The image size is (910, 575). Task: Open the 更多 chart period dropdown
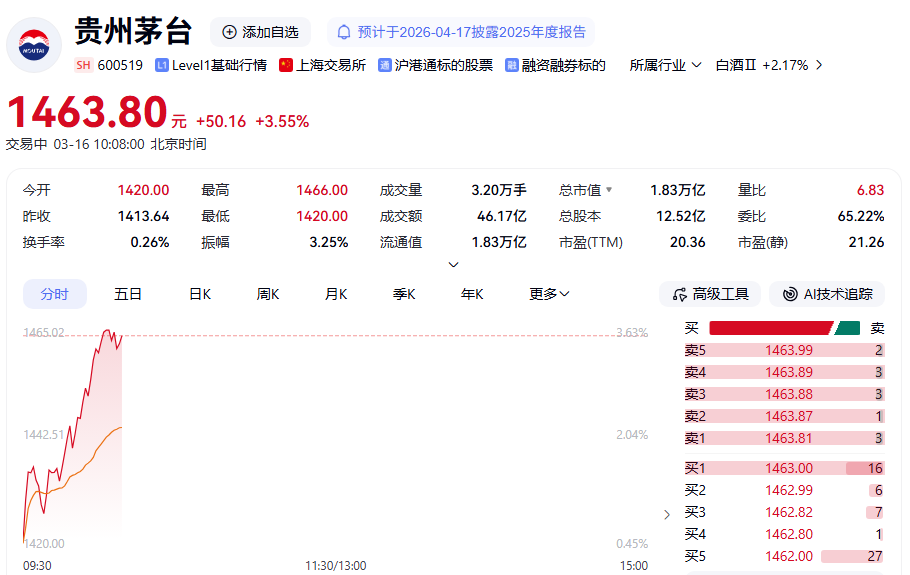(549, 294)
